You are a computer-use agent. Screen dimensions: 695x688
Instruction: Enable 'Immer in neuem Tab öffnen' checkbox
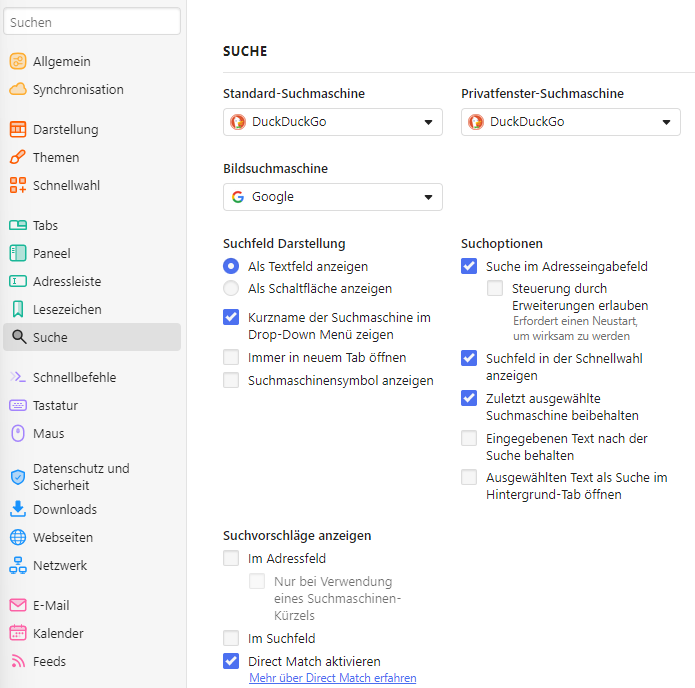click(x=231, y=357)
